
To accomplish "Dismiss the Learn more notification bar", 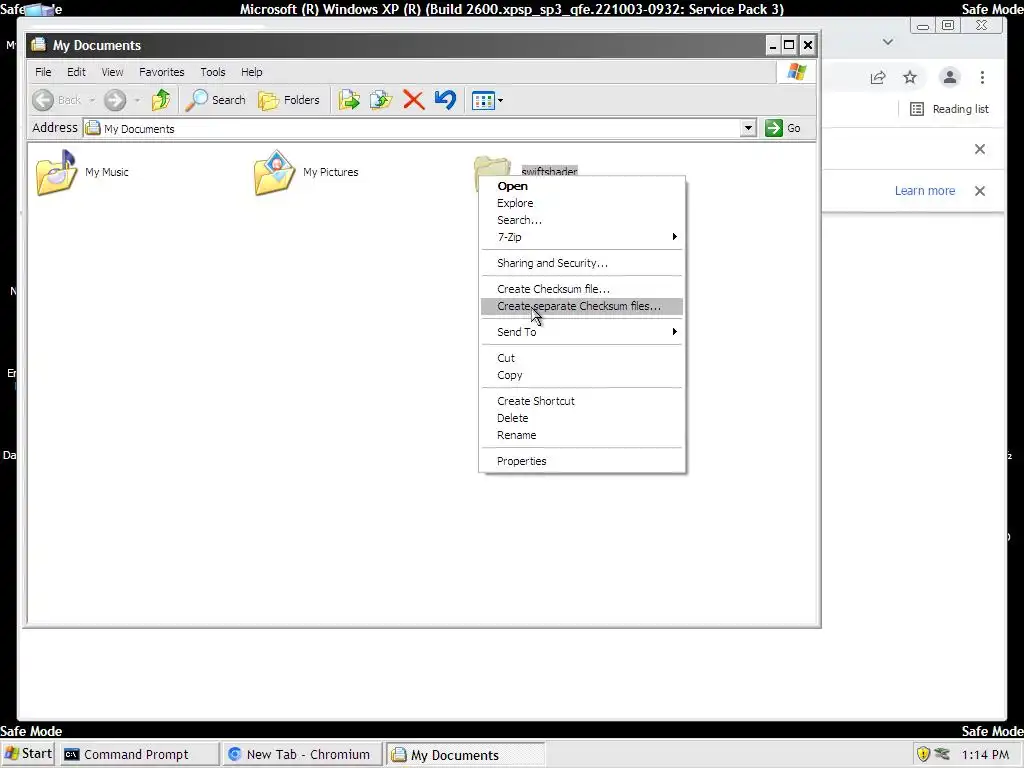I will (980, 191).
